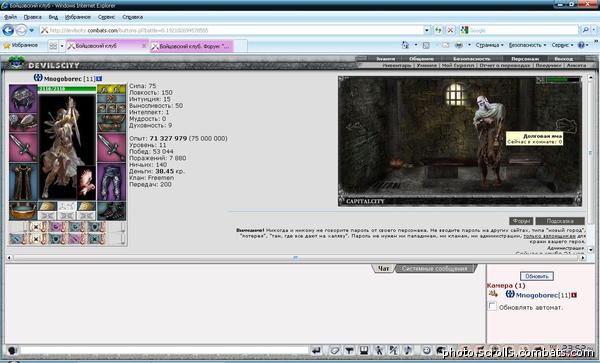The height and width of the screenshot is (363, 600).
Task: Click the Подсказка button
Action: [x=560, y=221]
